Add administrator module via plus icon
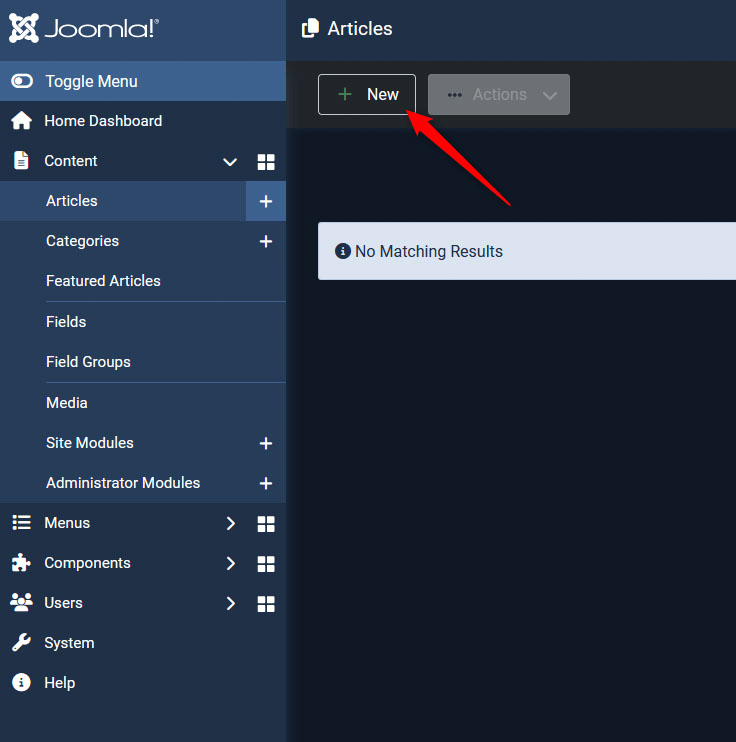Image resolution: width=736 pixels, height=742 pixels. (266, 483)
